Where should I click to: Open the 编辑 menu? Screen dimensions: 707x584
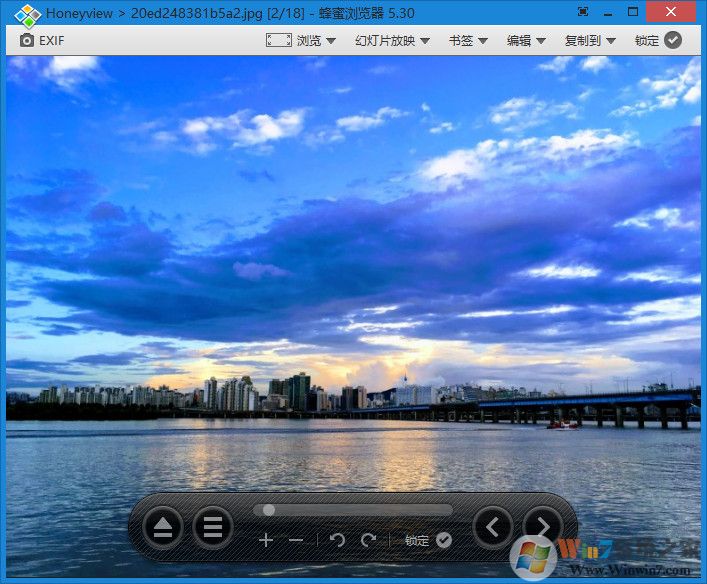pyautogui.click(x=526, y=40)
